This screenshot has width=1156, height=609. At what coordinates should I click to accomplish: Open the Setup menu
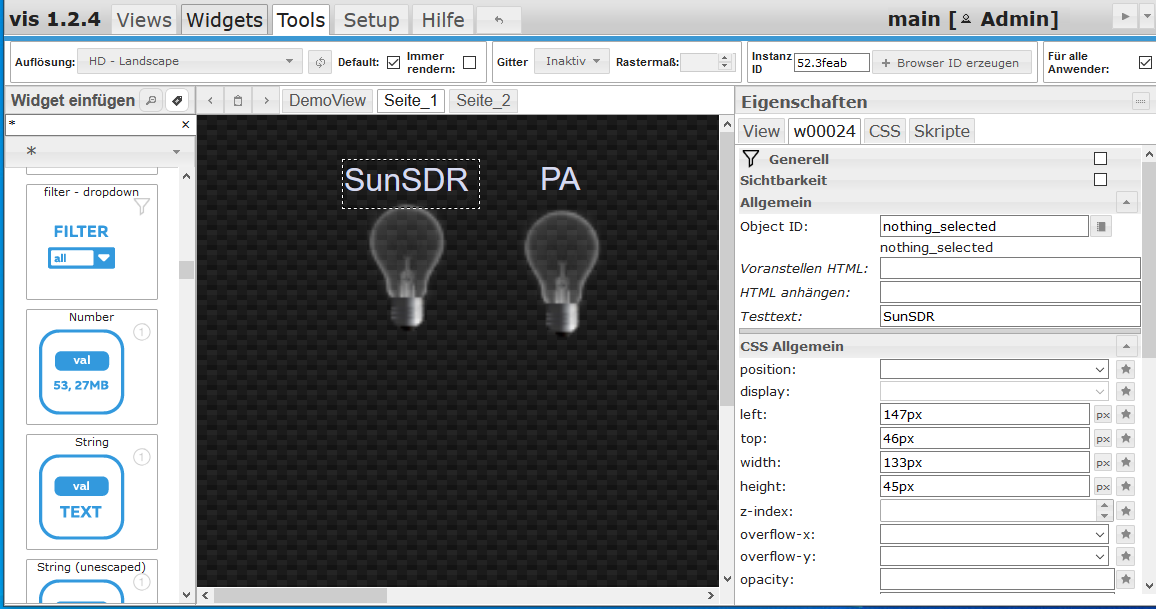click(371, 19)
